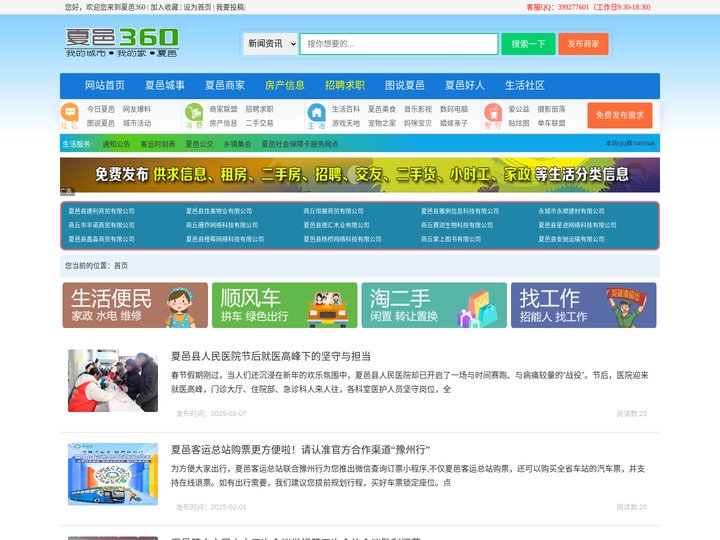Open the 网站首页 nav tab
Image resolution: width=720 pixels, height=540 pixels.
click(105, 85)
